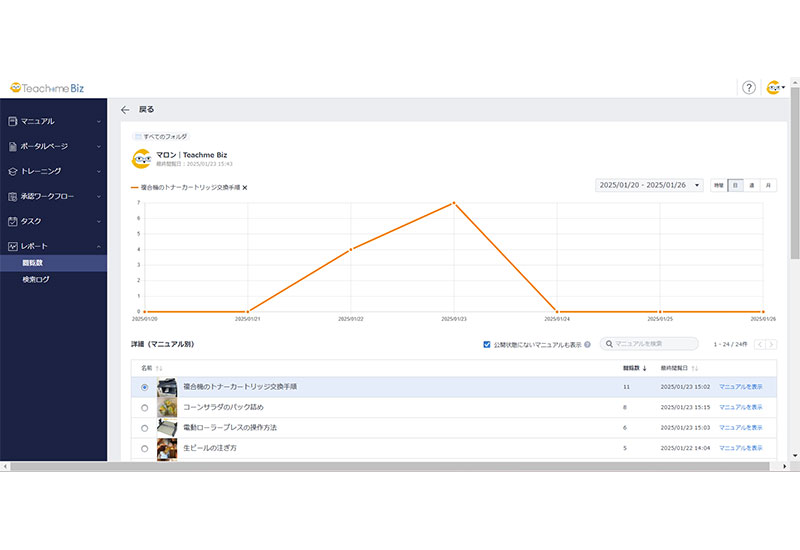800x550 pixels.
Task: Open the user avatar menu
Action: pyautogui.click(x=774, y=88)
